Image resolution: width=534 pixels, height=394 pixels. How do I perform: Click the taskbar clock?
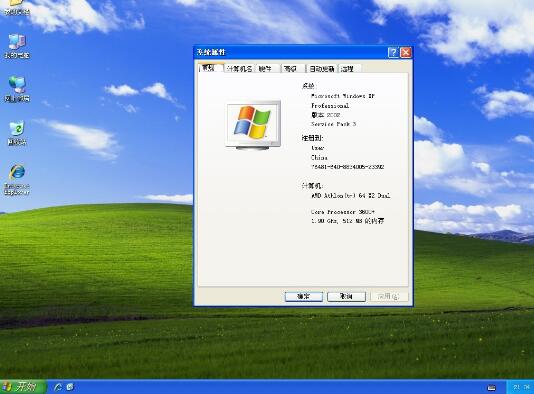tap(521, 387)
